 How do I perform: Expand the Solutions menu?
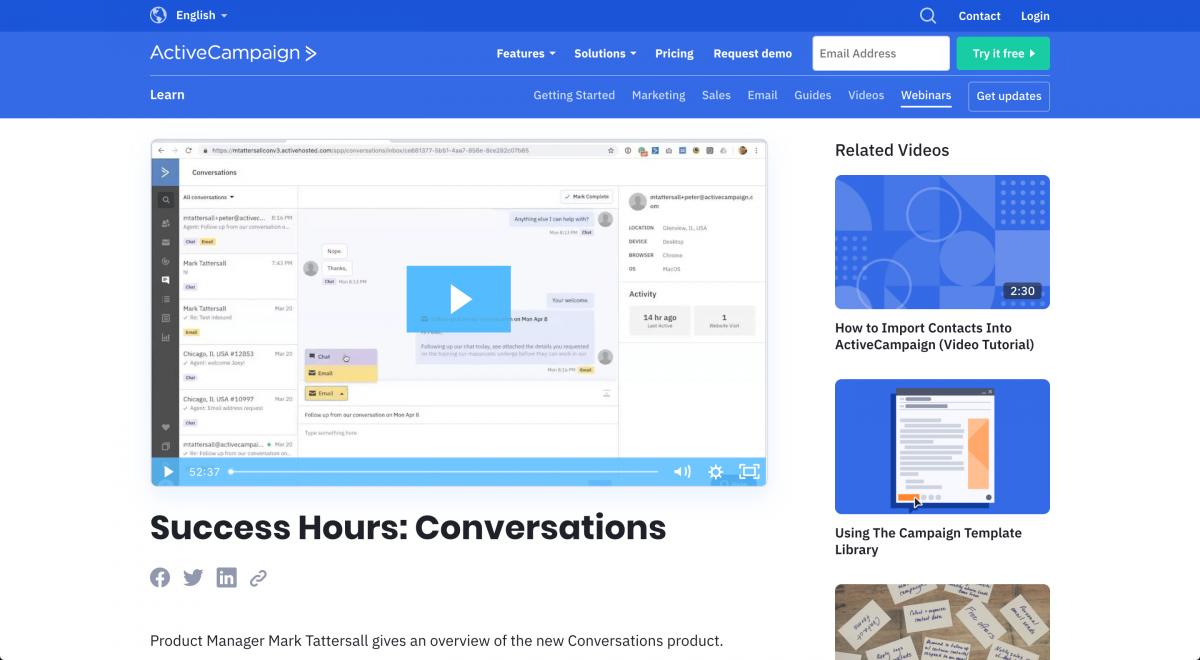tap(605, 54)
